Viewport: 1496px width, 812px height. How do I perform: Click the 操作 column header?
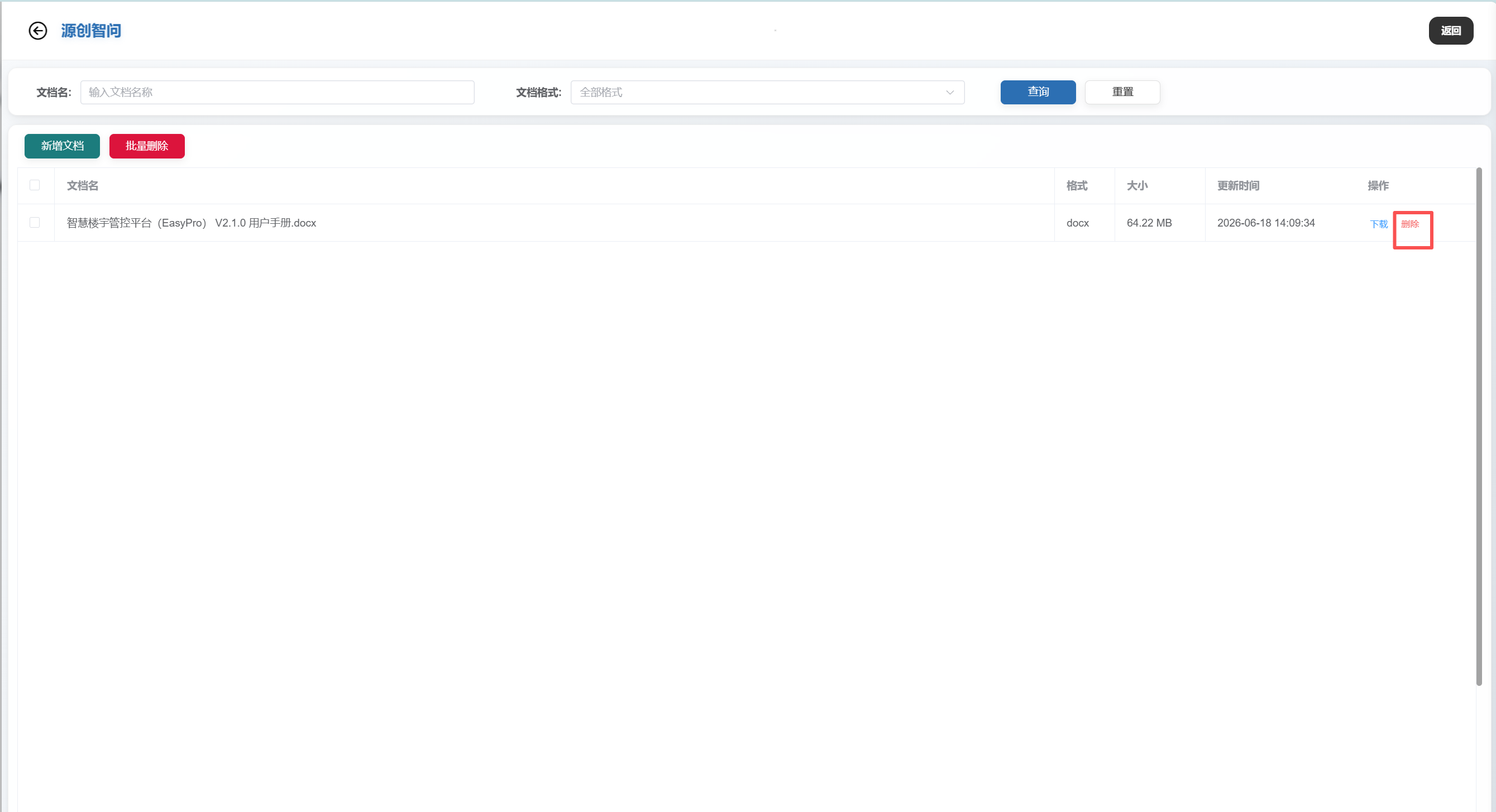pos(1378,186)
